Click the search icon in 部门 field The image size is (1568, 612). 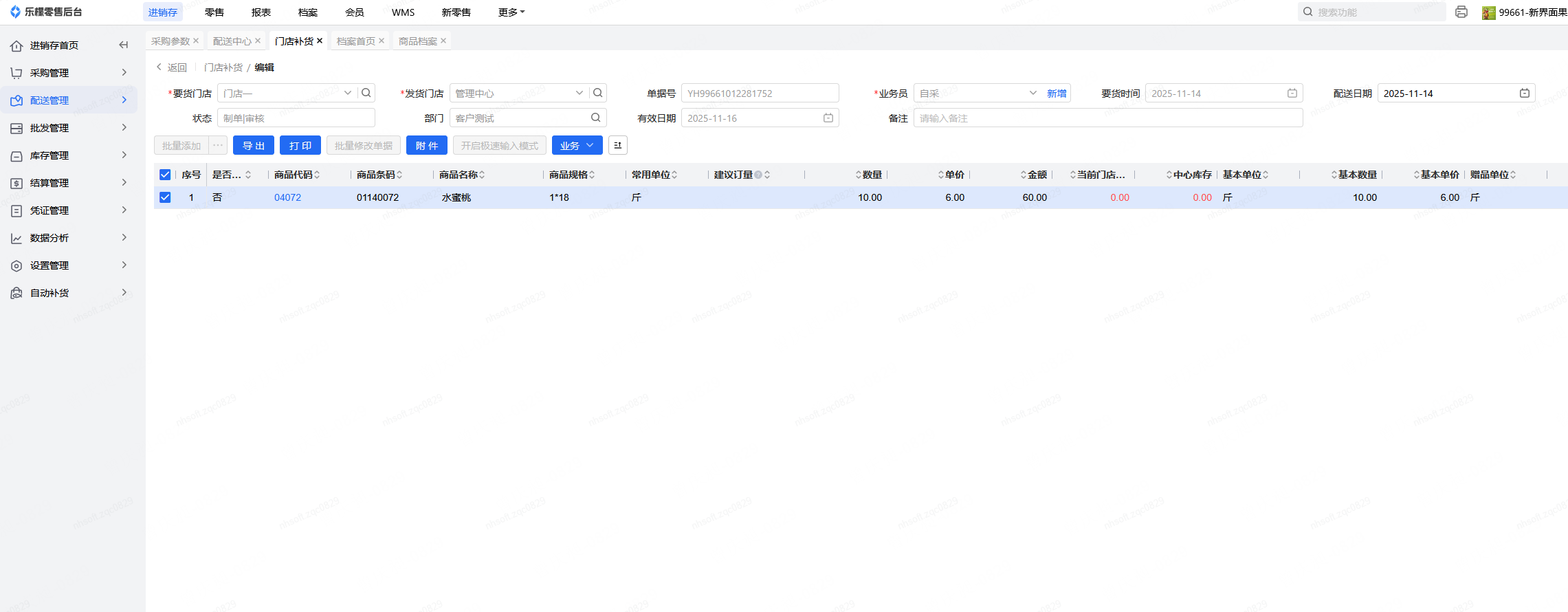pyautogui.click(x=595, y=118)
